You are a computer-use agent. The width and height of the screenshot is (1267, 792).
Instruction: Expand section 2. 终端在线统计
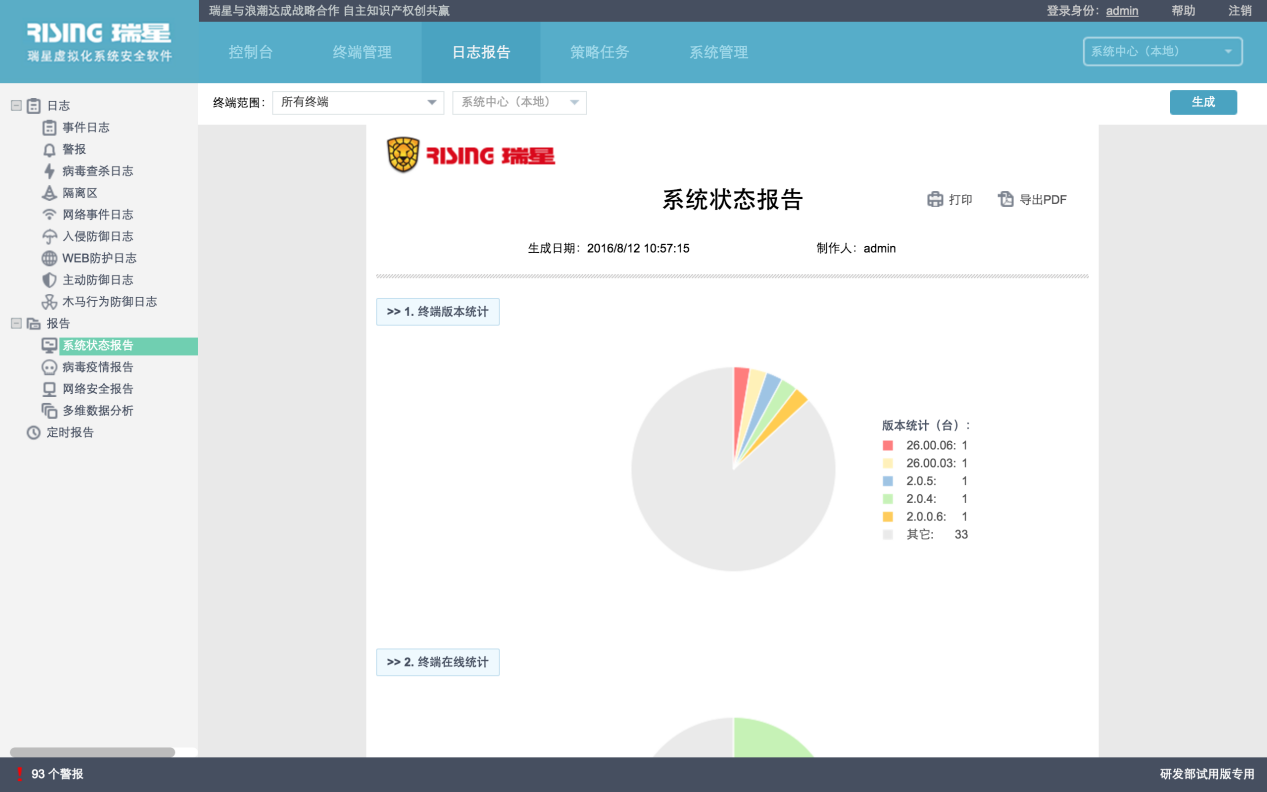tap(438, 662)
